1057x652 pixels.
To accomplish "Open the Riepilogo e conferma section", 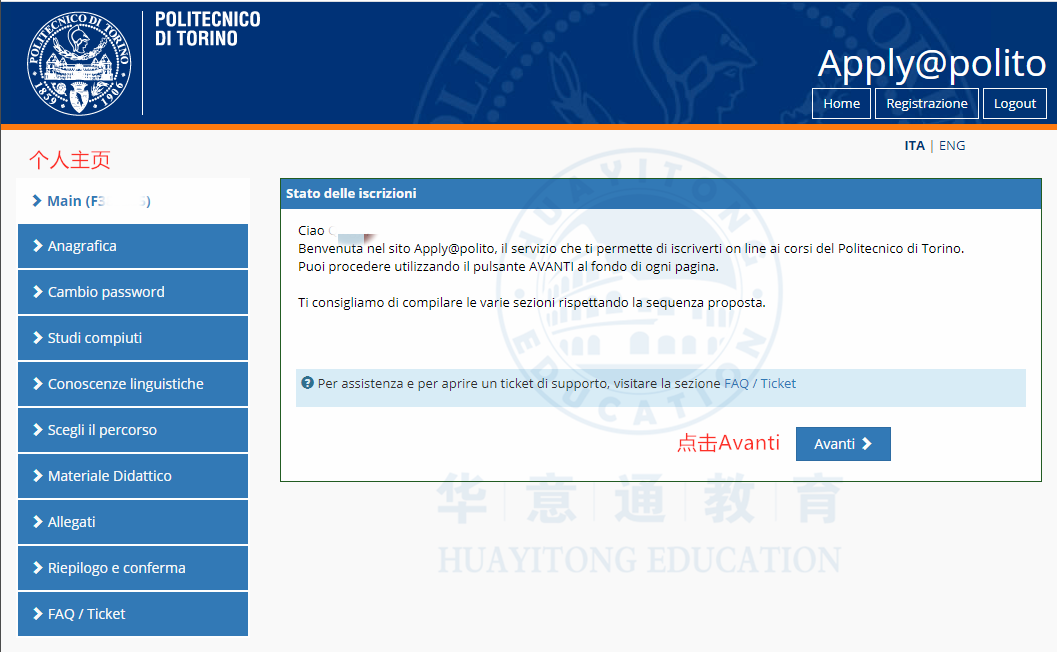I will coord(133,568).
